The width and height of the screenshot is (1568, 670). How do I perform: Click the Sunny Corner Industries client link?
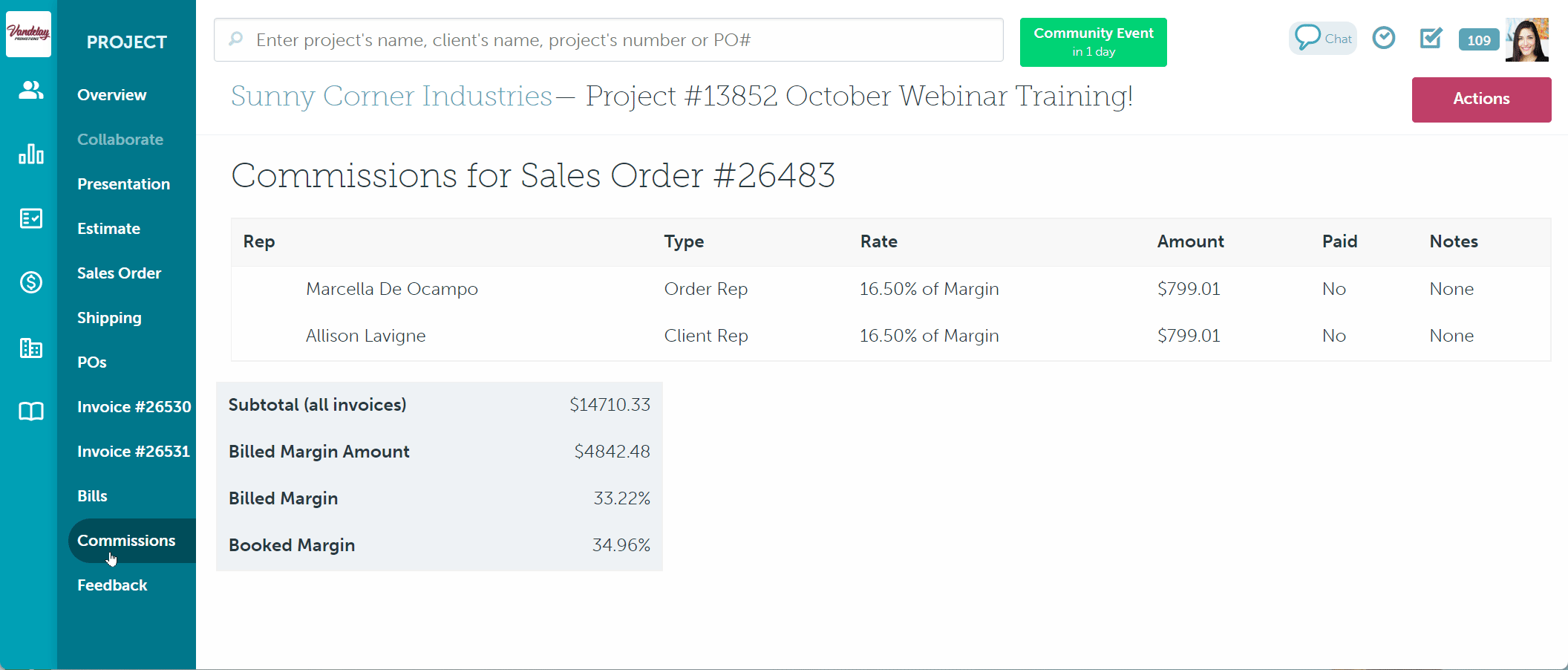(391, 97)
